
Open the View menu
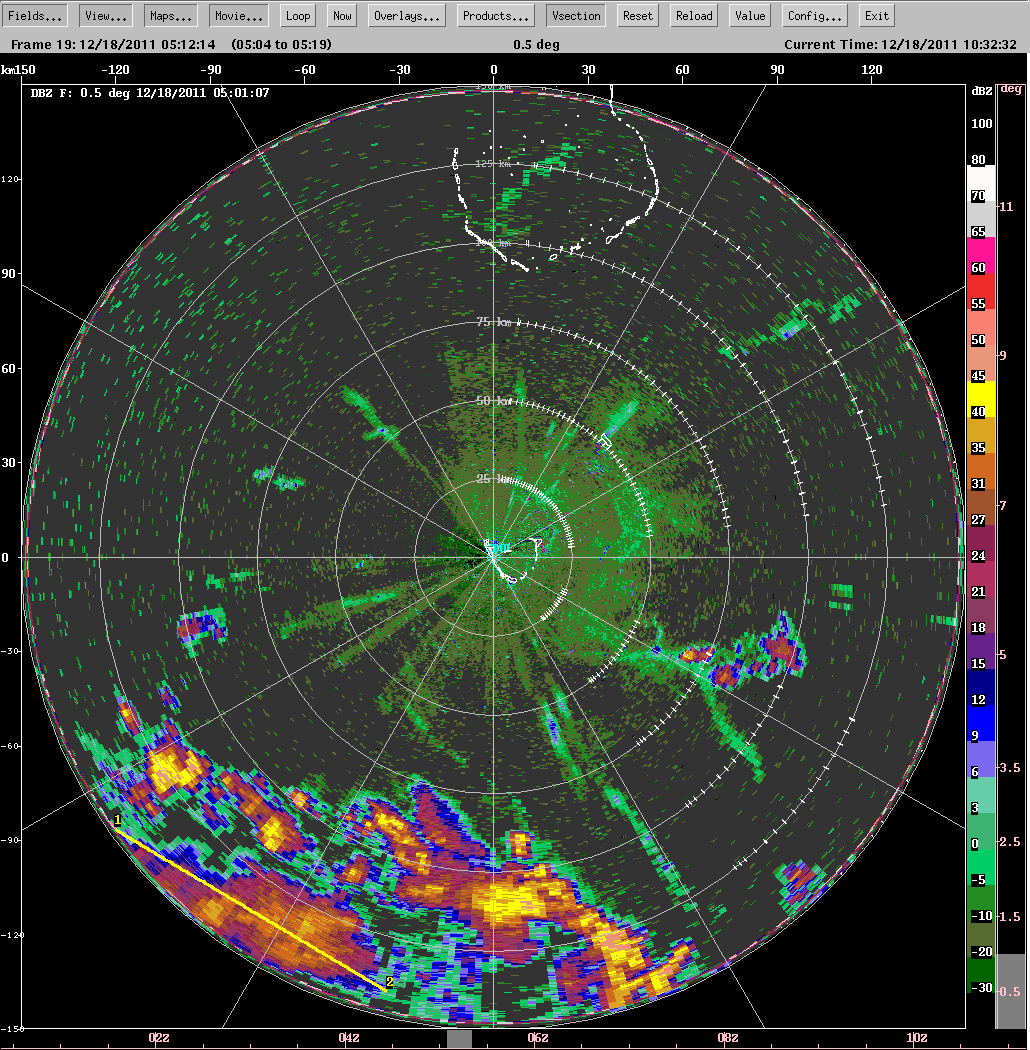point(103,15)
